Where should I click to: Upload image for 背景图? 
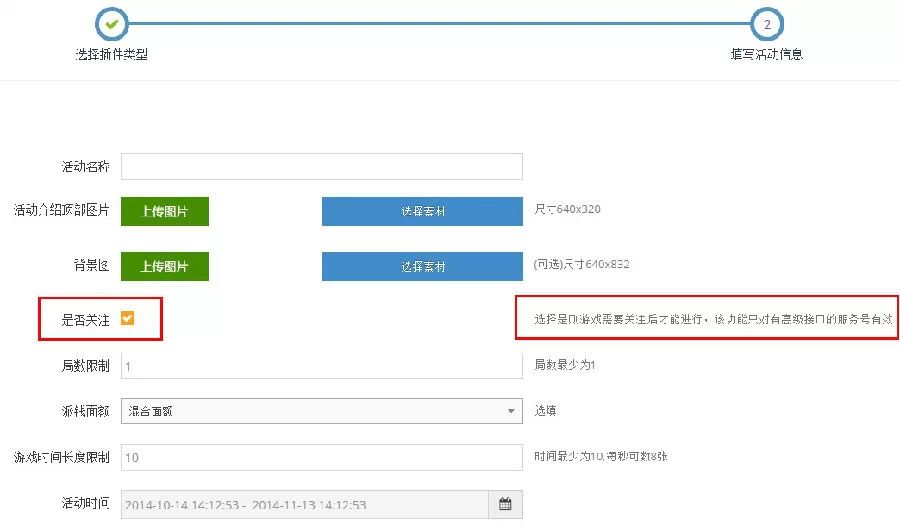point(165,266)
